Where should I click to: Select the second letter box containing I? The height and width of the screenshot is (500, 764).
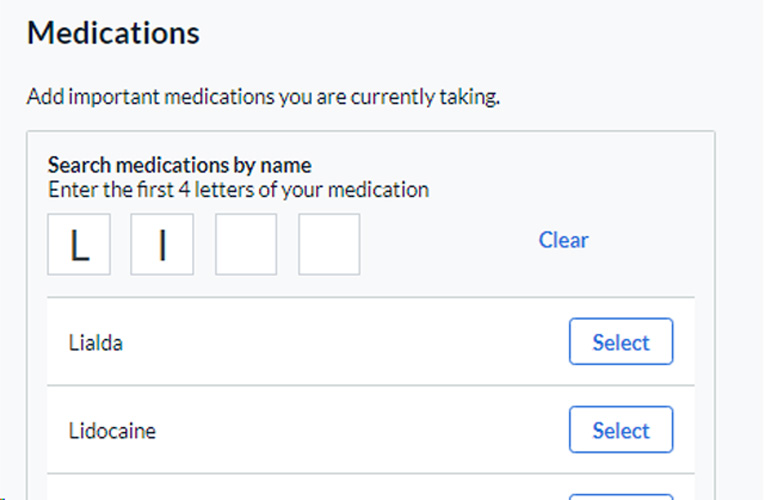162,244
